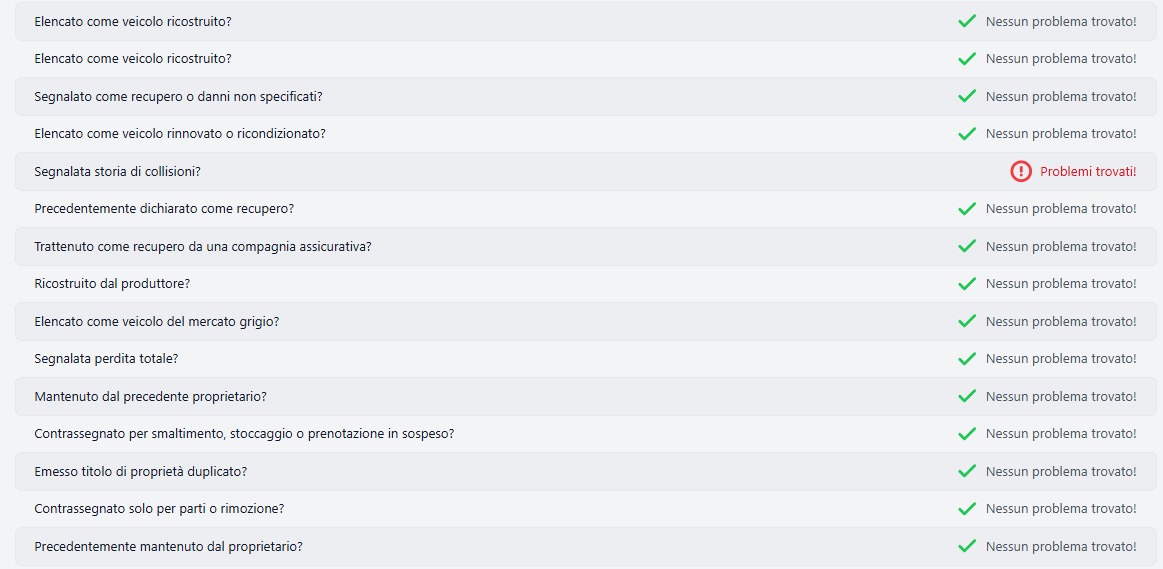Viewport: 1163px width, 569px height.
Task: Select the 'Segnalata storia di collisioni?' question
Action: [x=117, y=171]
